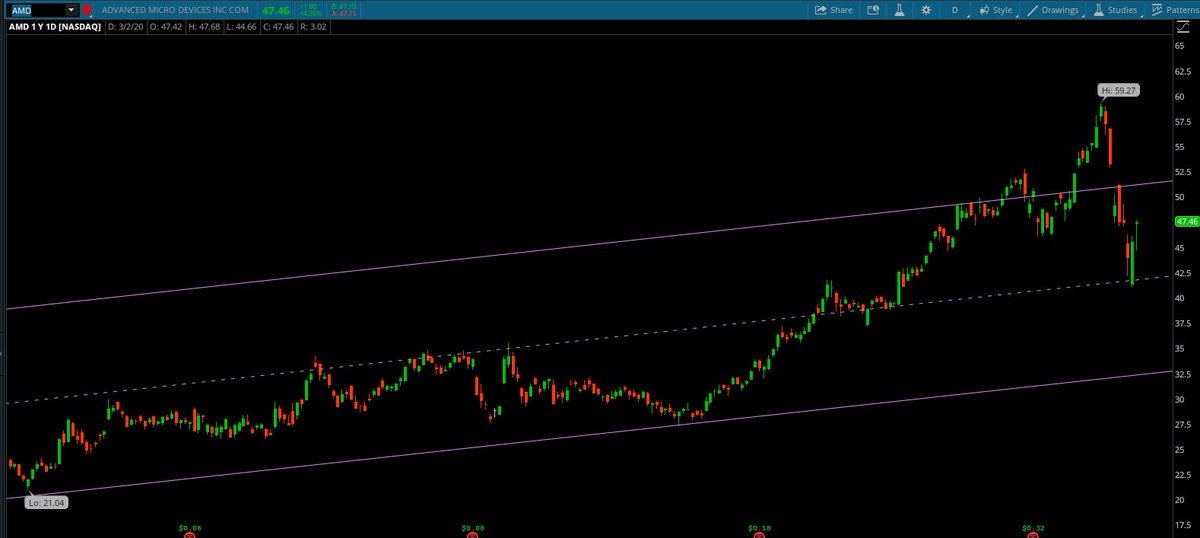Click the 62.5 price axis label
This screenshot has width=1200, height=538.
tap(1185, 72)
